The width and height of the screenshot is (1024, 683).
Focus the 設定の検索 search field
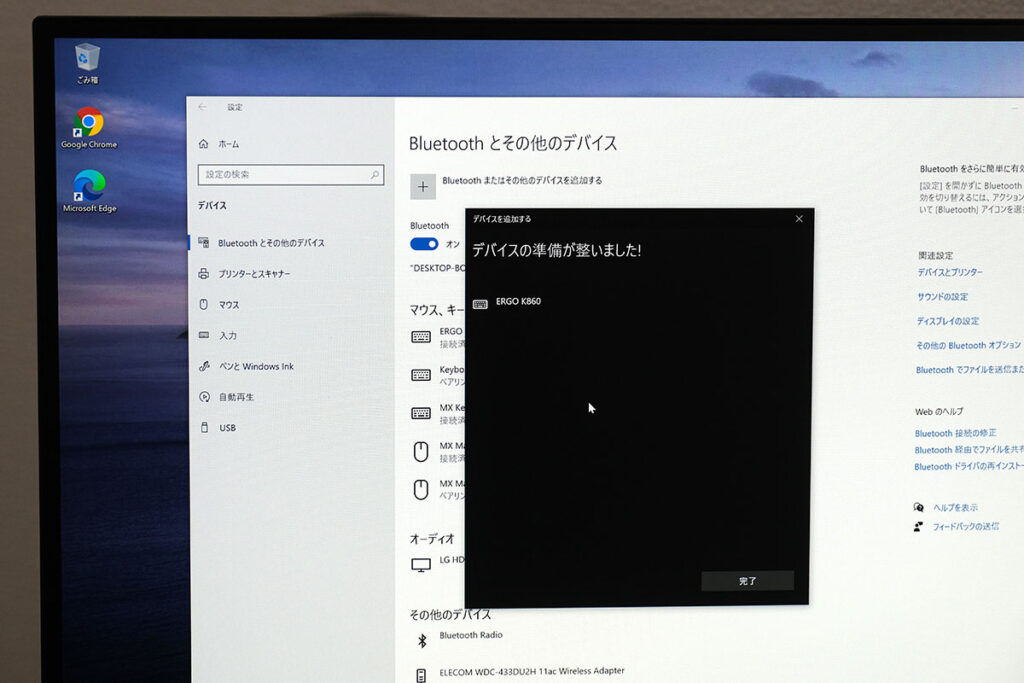pos(291,174)
